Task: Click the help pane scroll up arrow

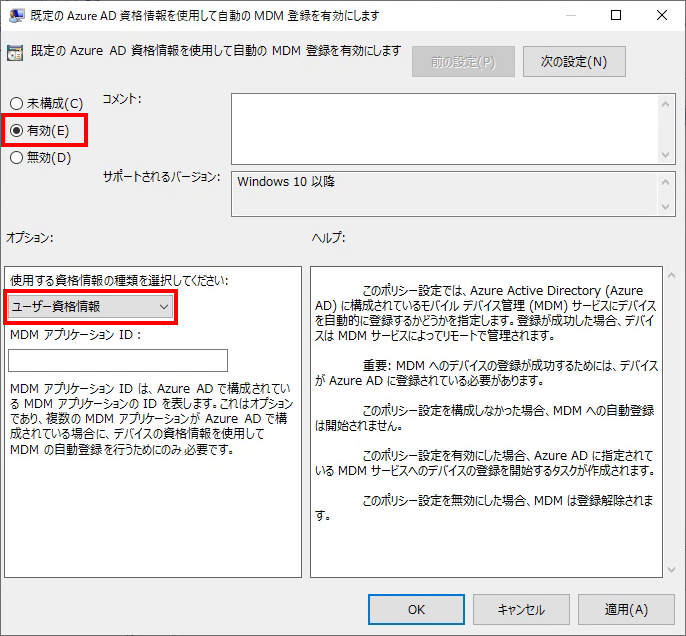Action: coord(672,275)
